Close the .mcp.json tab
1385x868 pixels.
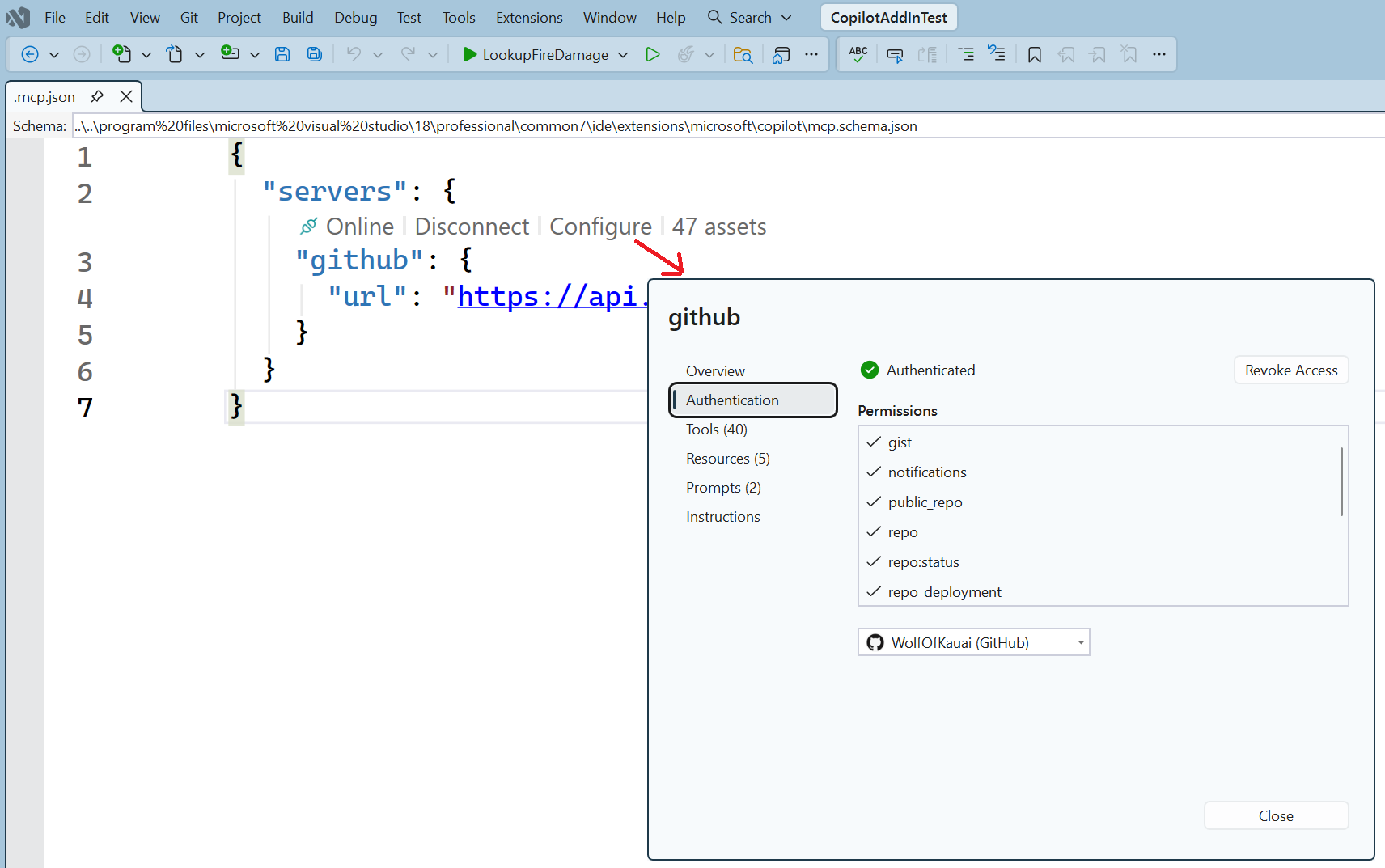click(126, 96)
